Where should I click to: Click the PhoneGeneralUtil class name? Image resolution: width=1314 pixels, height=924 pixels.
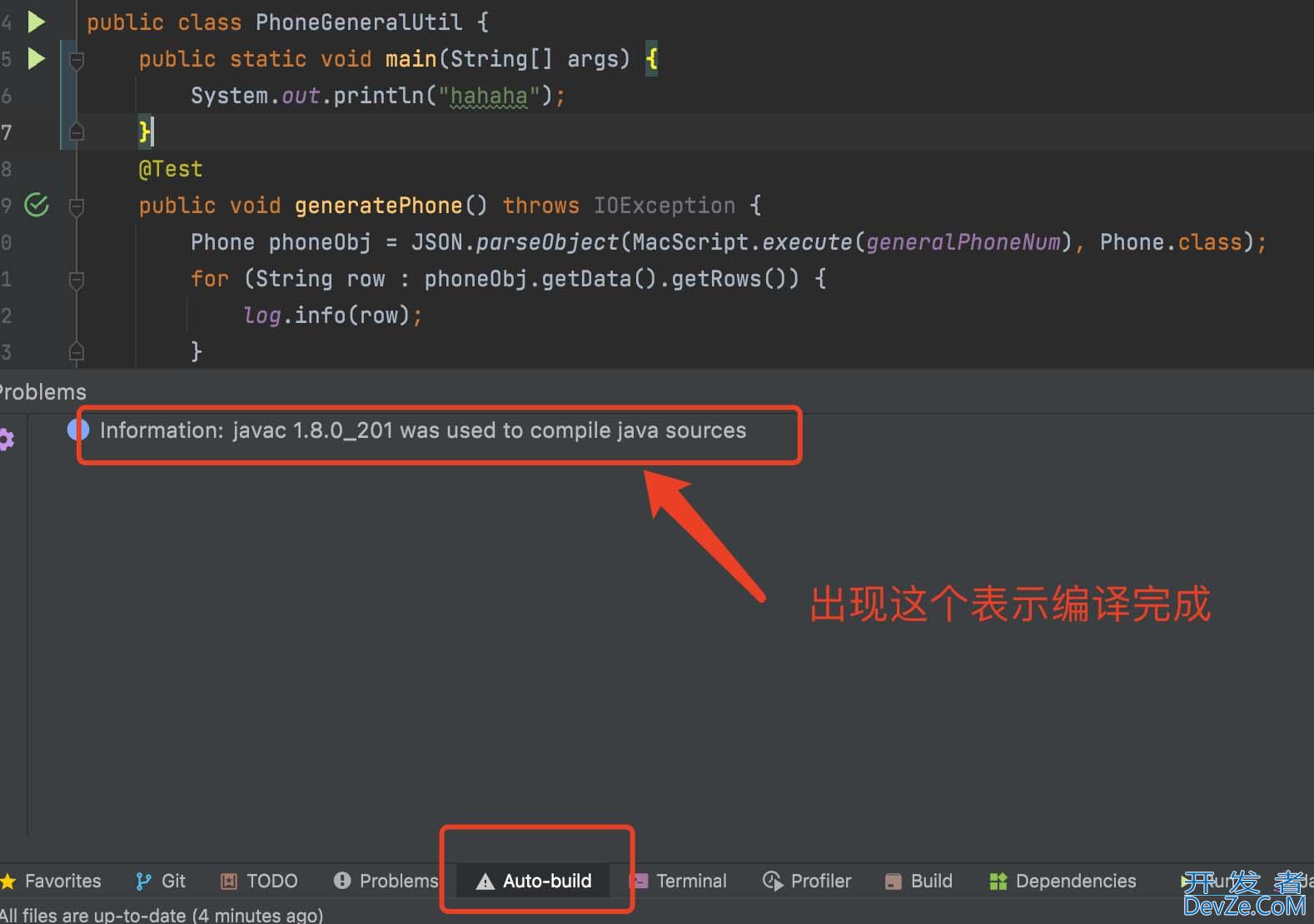point(359,22)
